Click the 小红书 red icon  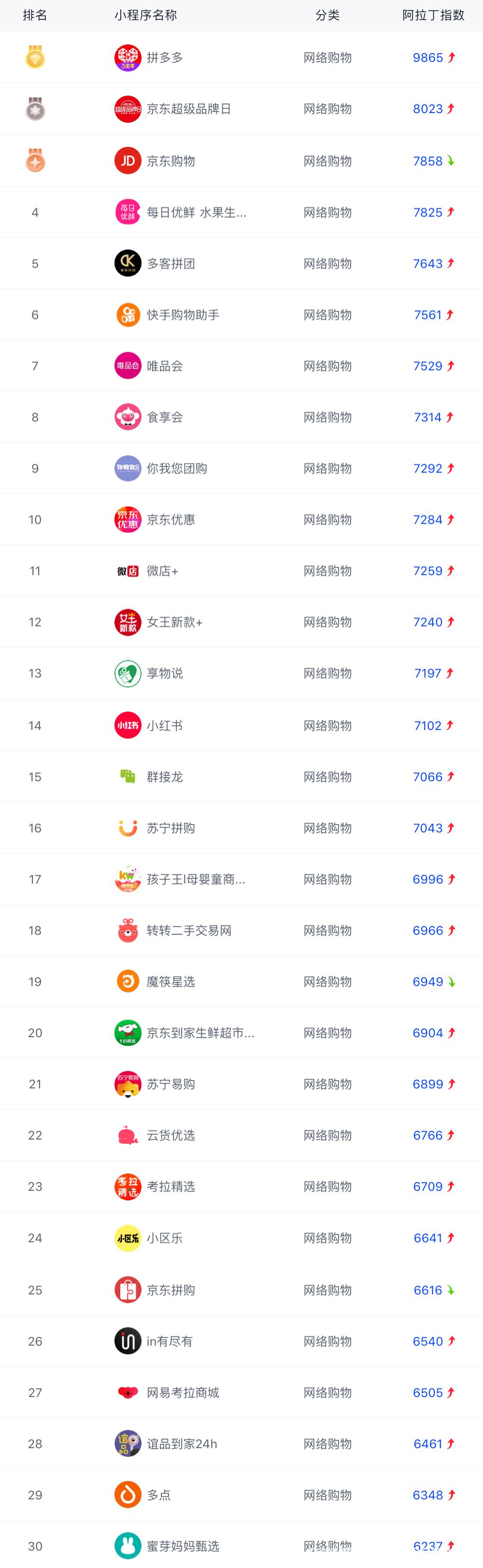[128, 726]
